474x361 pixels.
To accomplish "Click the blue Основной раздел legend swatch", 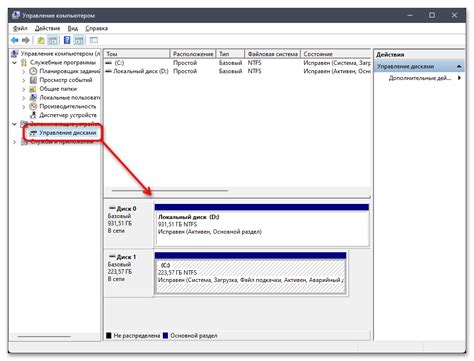I will pyautogui.click(x=165, y=335).
